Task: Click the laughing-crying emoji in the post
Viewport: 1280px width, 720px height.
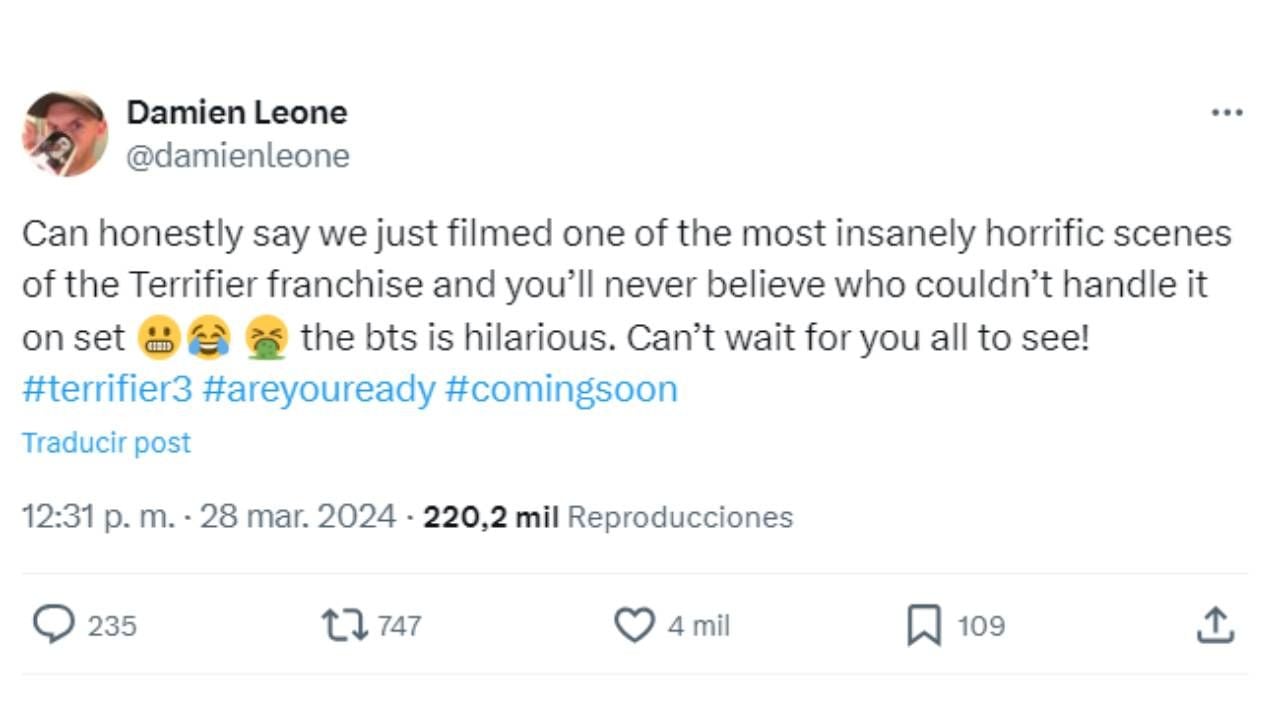Action: (x=208, y=338)
